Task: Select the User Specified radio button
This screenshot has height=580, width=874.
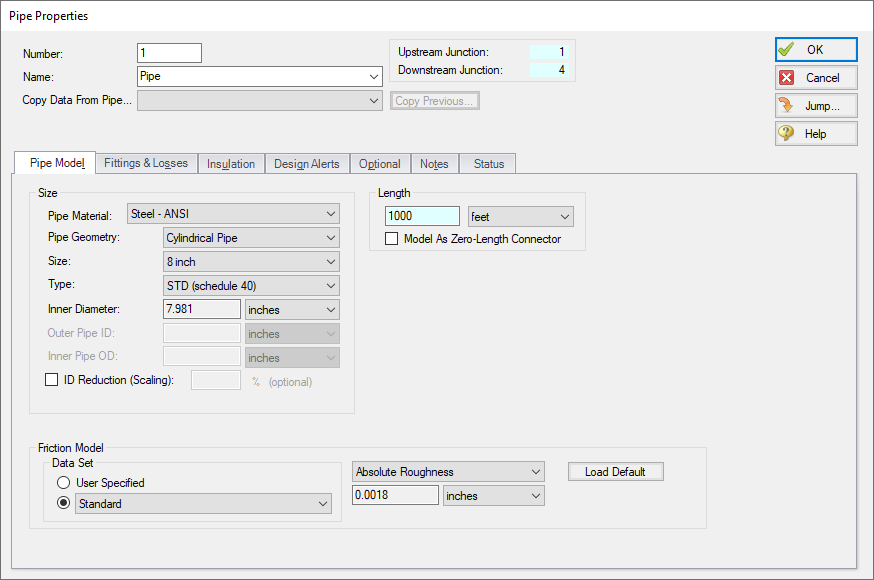Action: click(x=63, y=483)
